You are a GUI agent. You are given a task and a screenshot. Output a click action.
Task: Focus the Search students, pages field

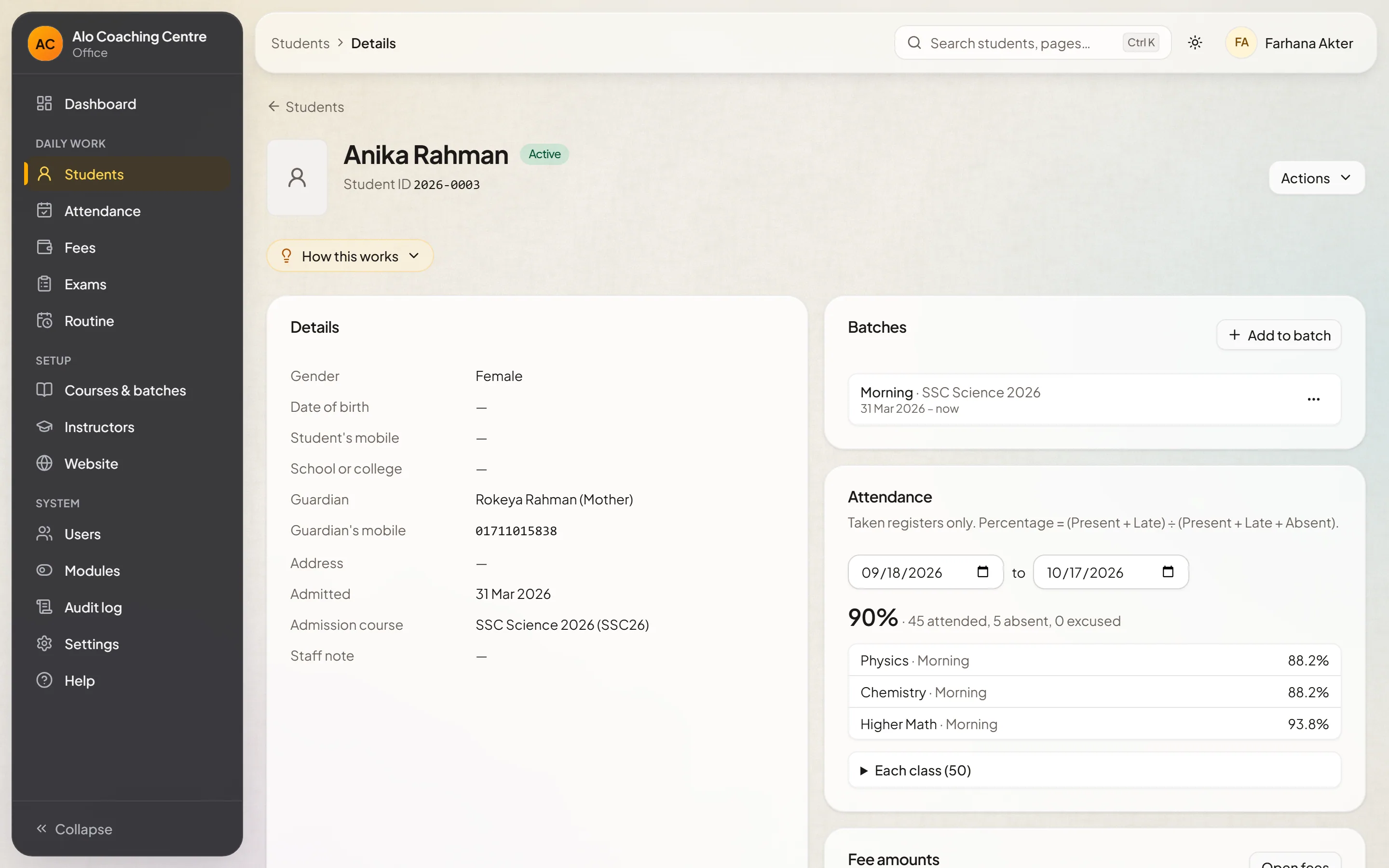[x=1032, y=43]
